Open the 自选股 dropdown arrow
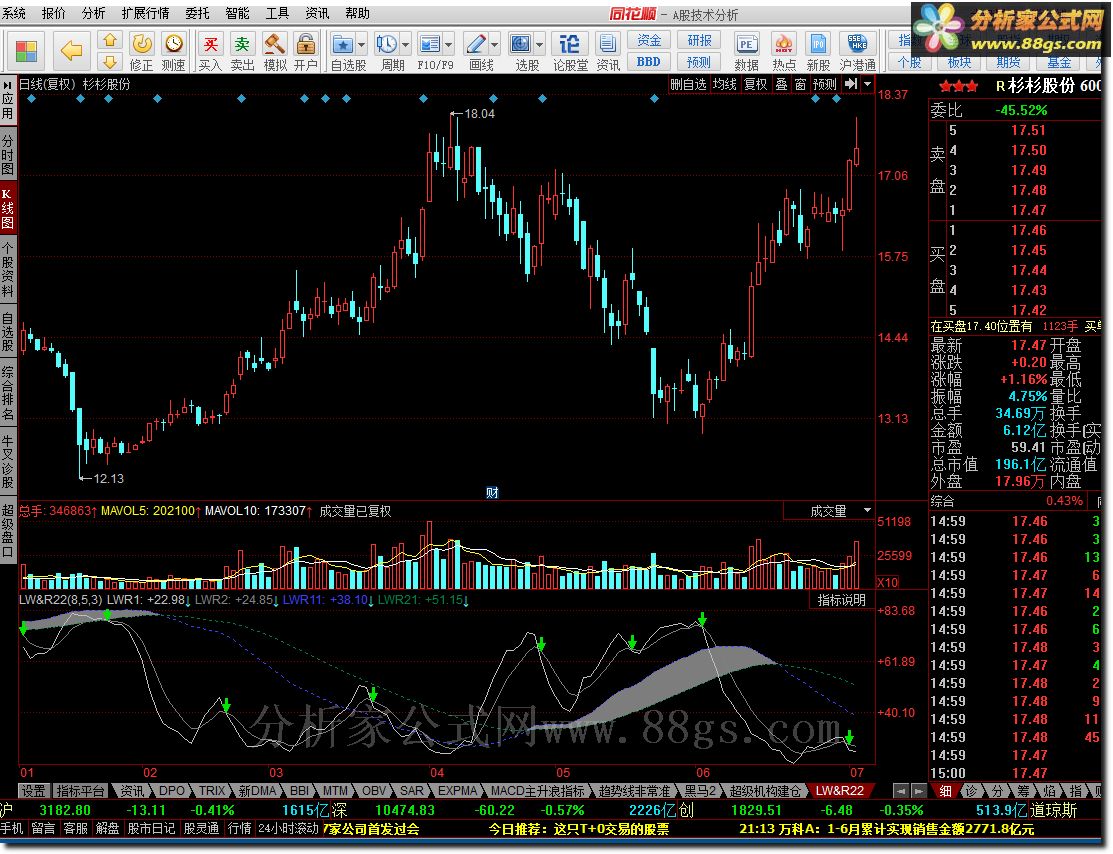Viewport: 1113px width, 854px height. [361, 45]
